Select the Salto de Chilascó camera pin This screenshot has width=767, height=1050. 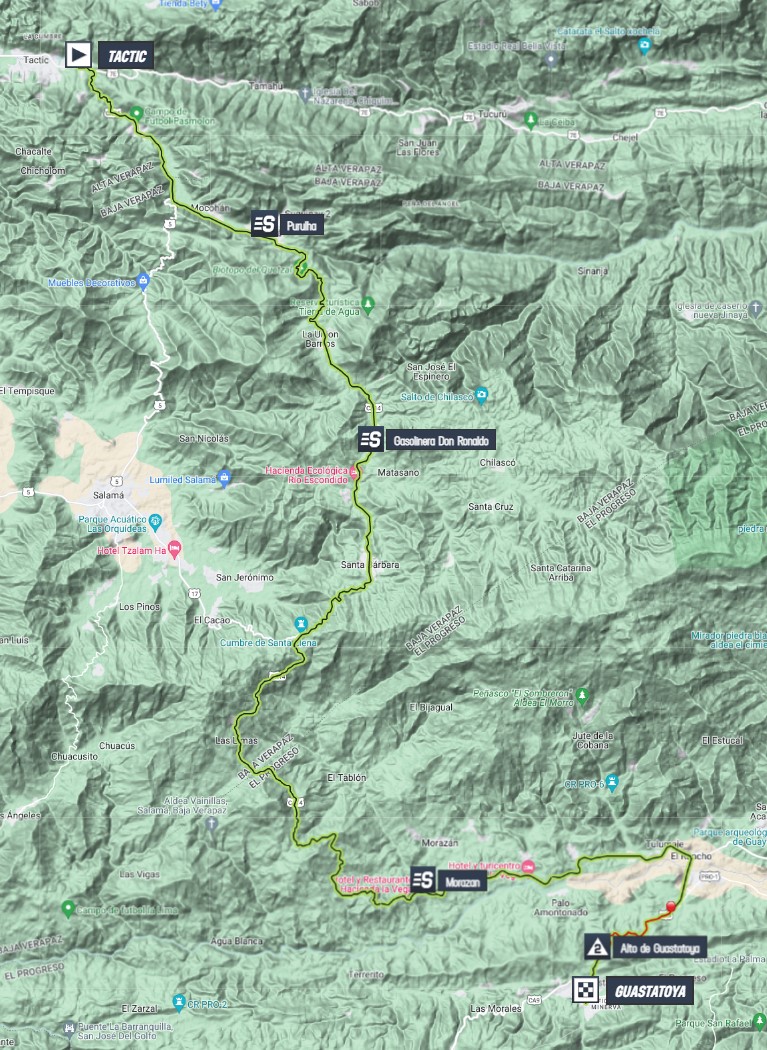tap(481, 395)
